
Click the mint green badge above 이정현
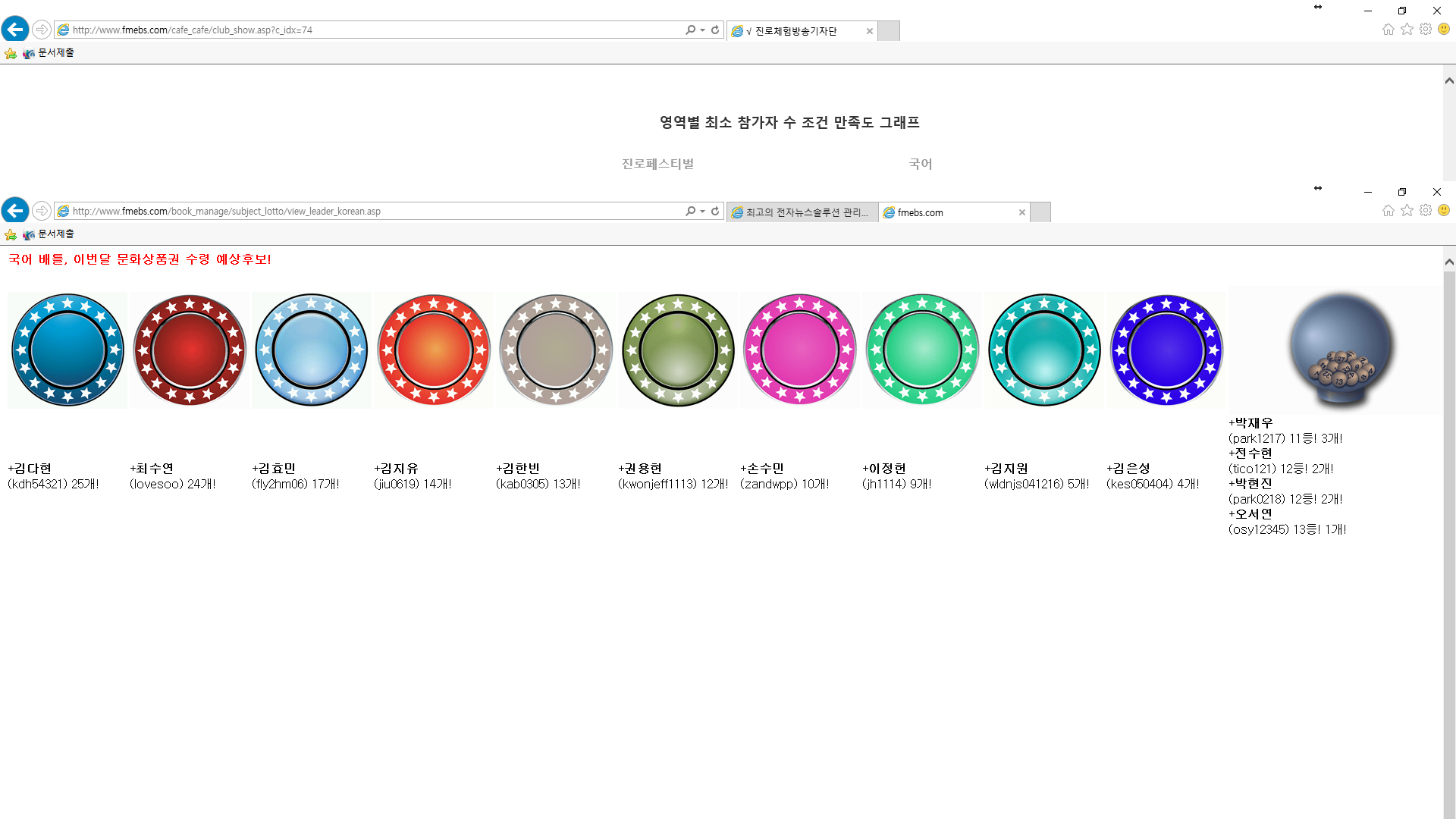click(x=922, y=350)
